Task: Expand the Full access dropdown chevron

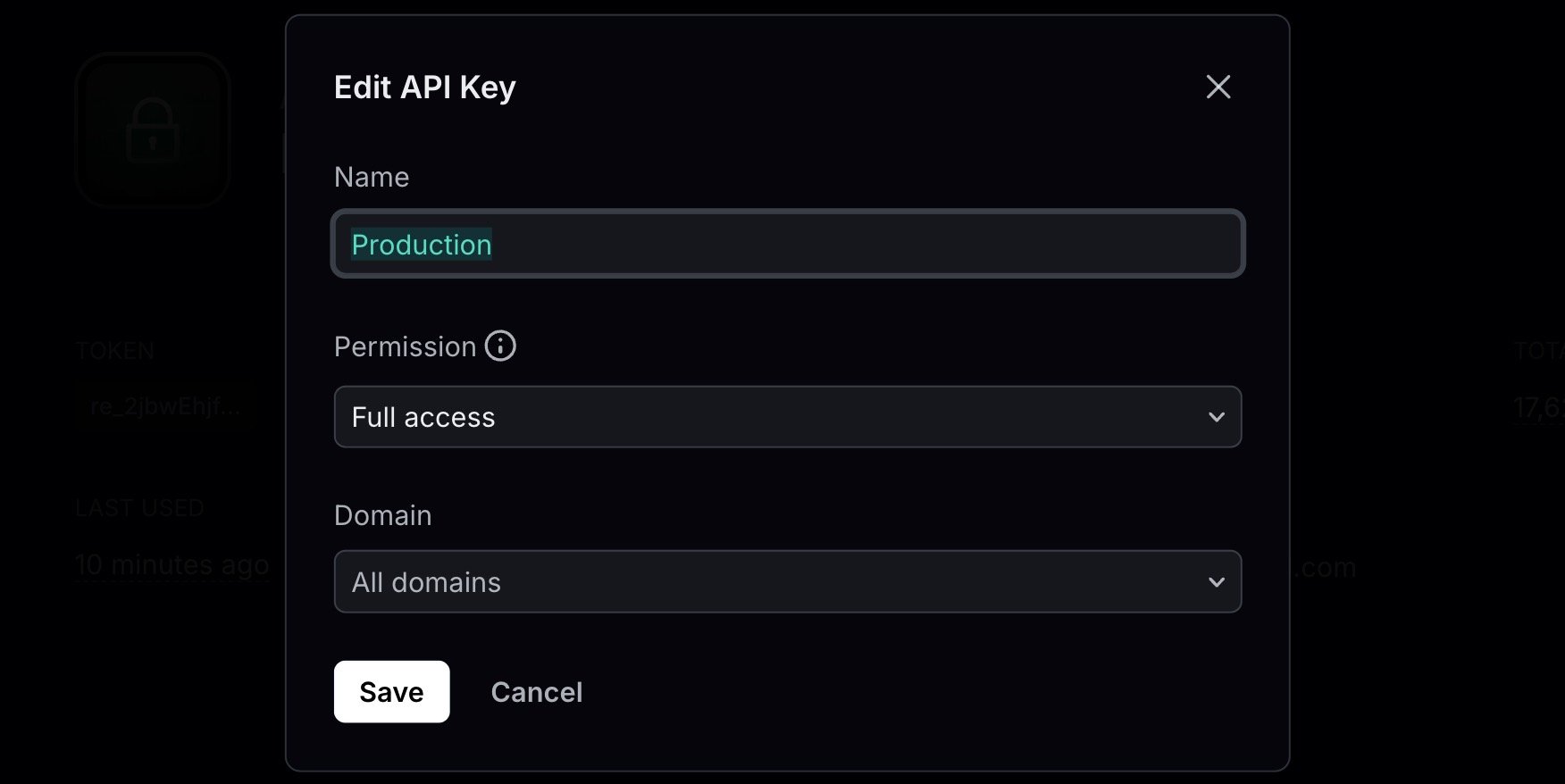Action: [x=1216, y=417]
